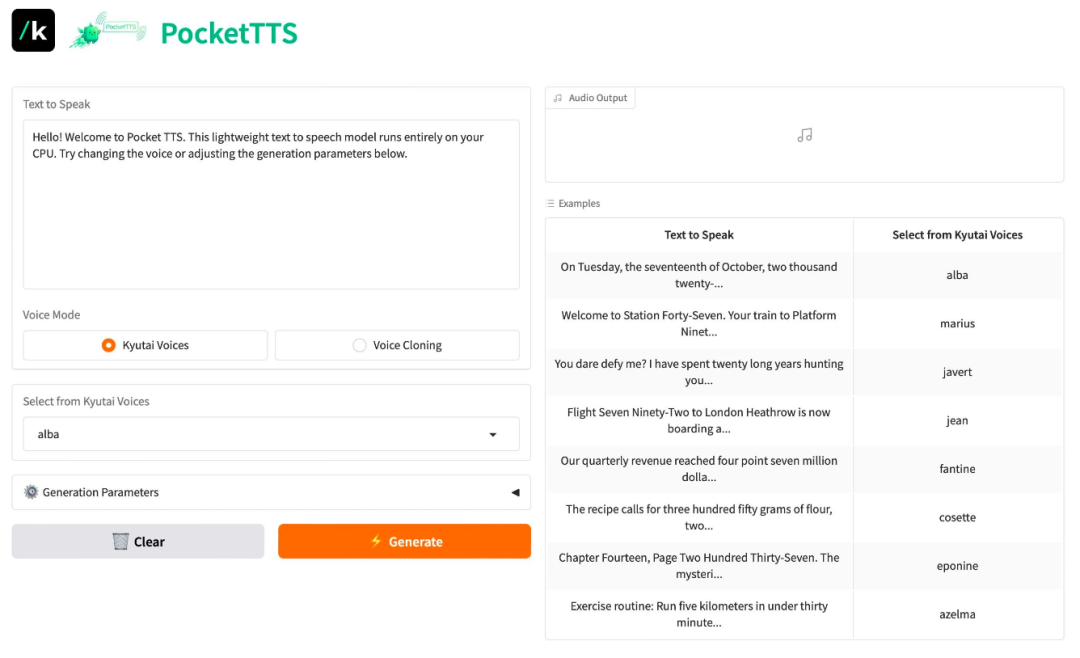
Task: Click the azelma voice cell
Action: [x=957, y=614]
